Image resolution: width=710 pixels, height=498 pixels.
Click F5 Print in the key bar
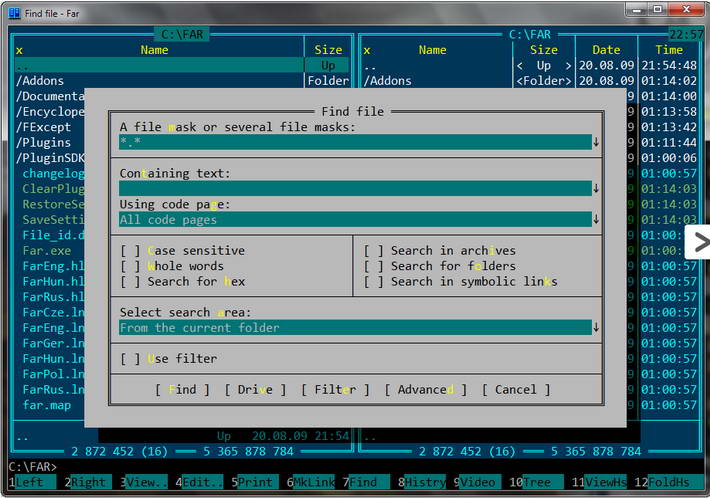pos(255,482)
